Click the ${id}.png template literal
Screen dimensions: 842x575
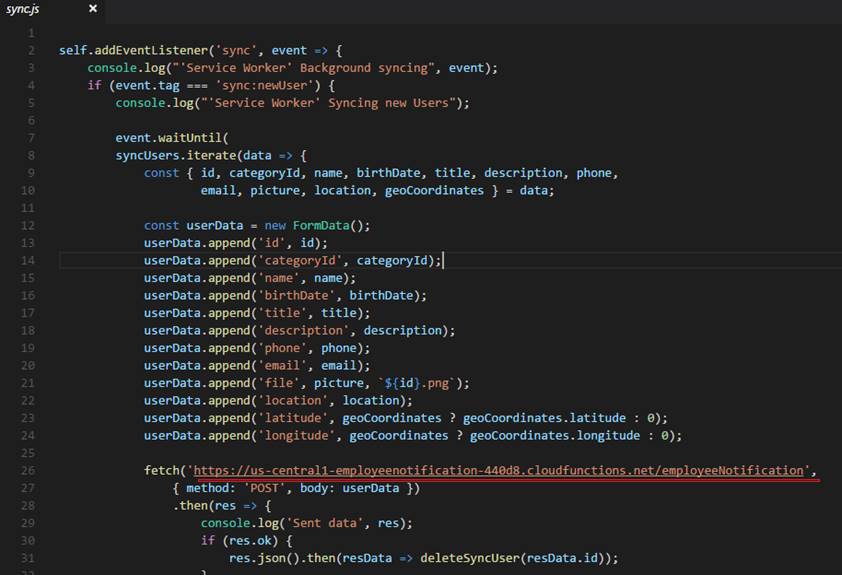coord(417,383)
